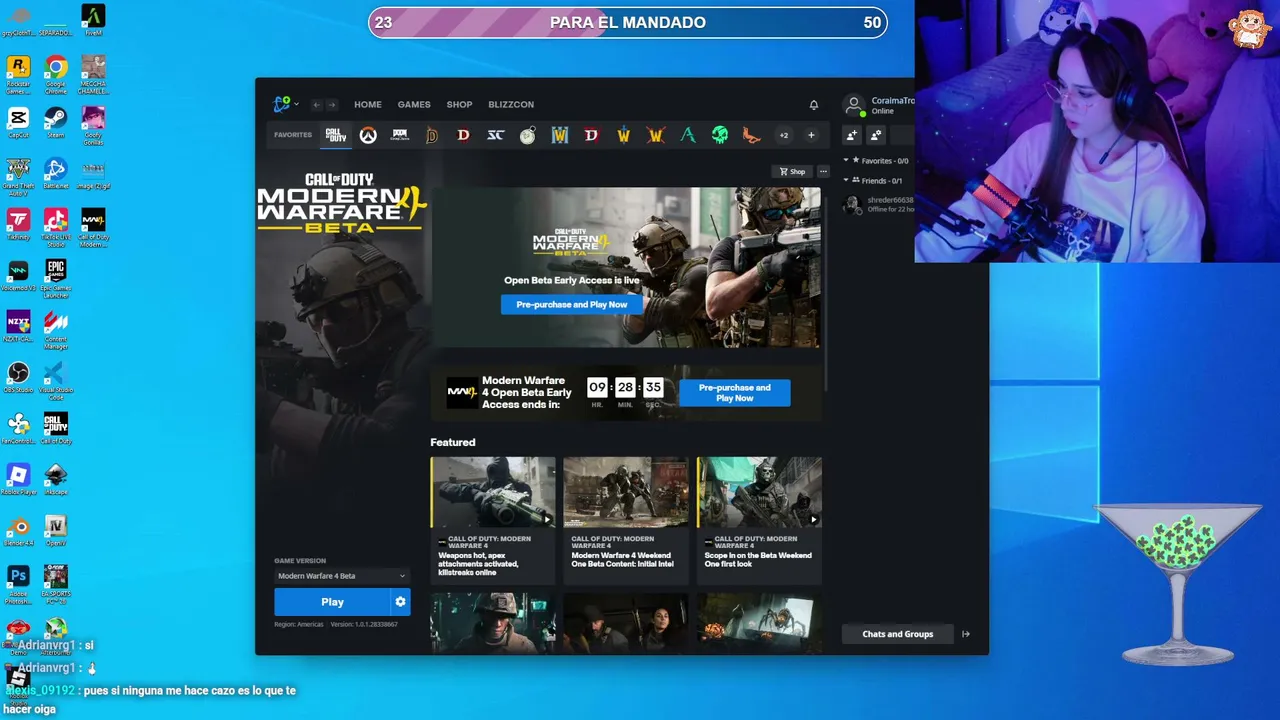
Task: Open the SHOP tab
Action: tap(460, 104)
